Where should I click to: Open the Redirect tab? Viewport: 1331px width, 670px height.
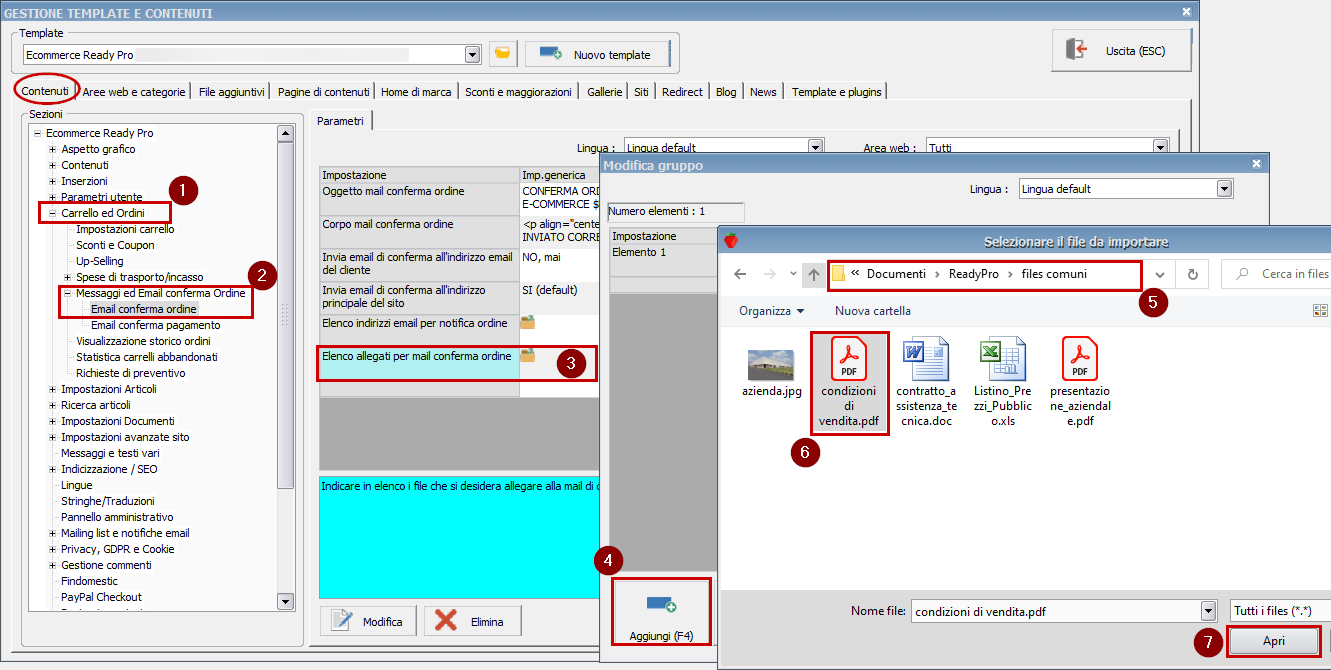tap(682, 91)
